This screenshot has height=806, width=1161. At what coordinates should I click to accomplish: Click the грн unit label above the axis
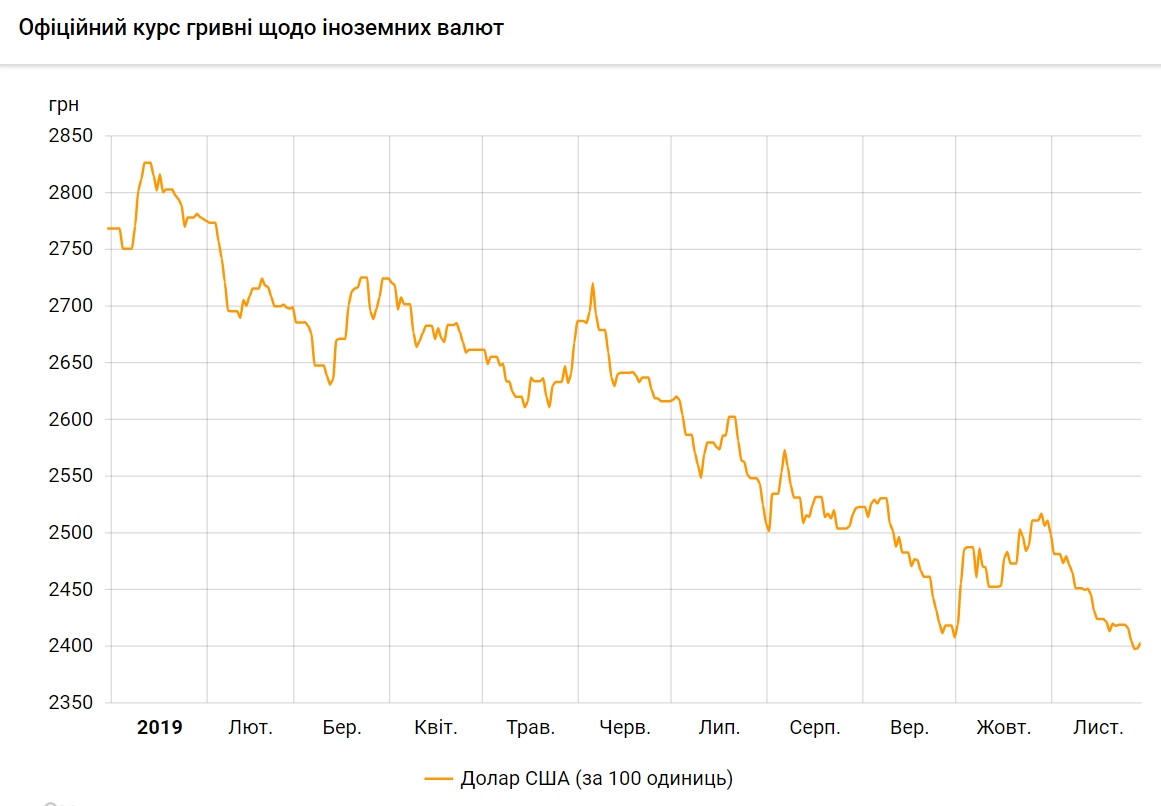point(63,104)
